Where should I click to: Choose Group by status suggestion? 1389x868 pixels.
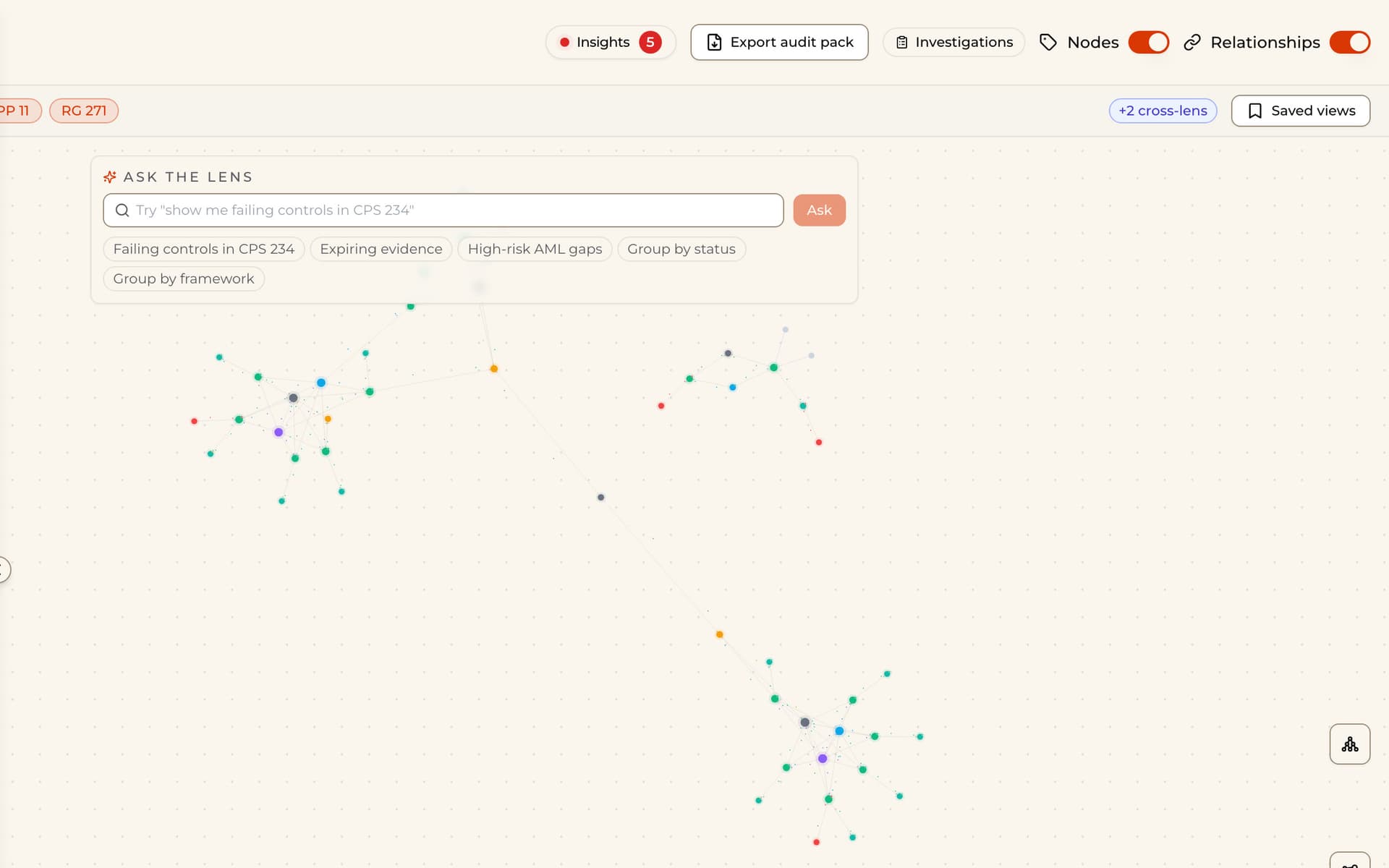(x=681, y=249)
